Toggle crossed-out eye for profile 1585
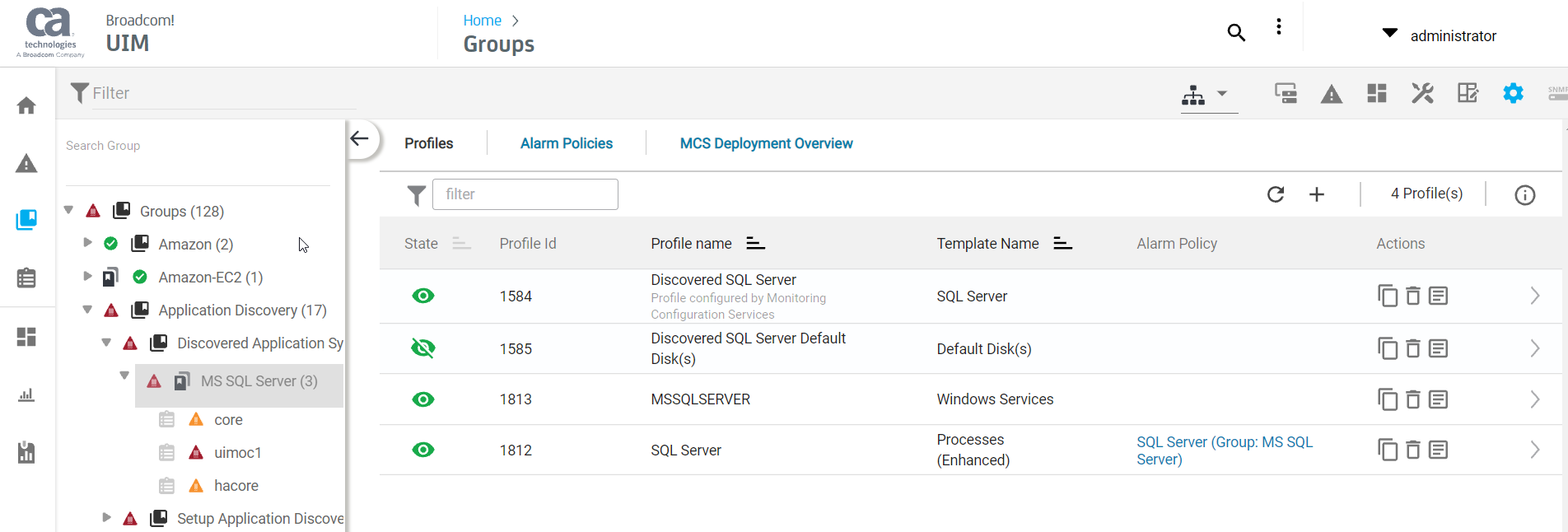 pos(423,348)
